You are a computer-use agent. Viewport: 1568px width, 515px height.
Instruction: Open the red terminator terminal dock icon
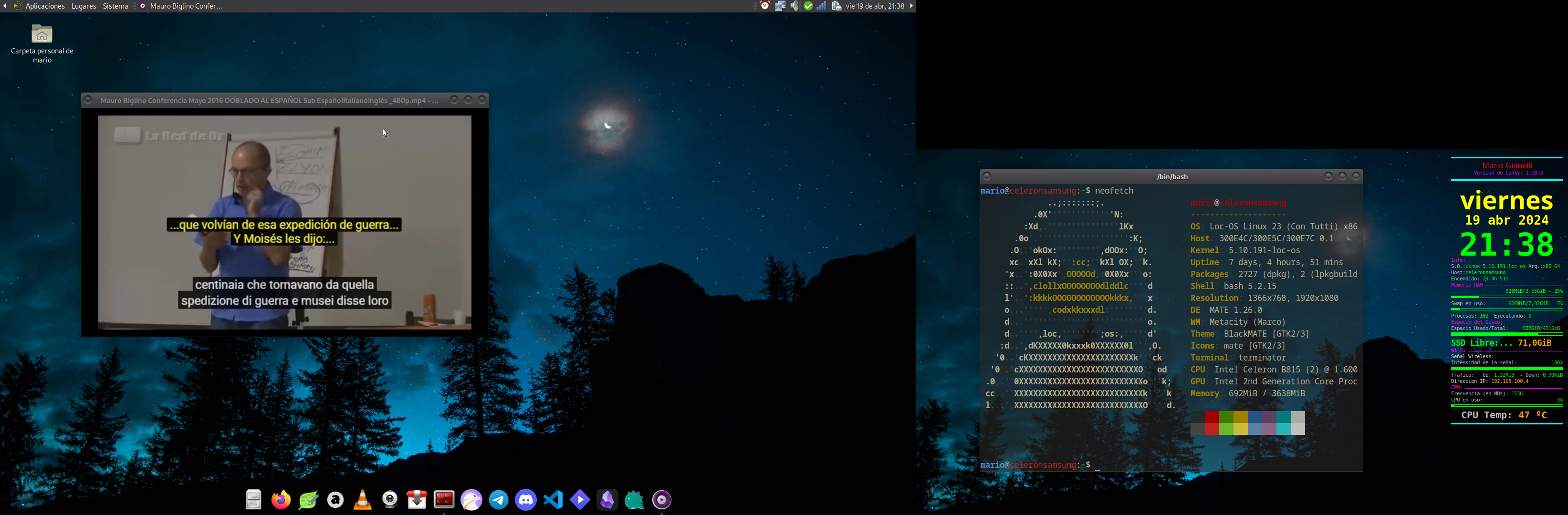tap(444, 500)
